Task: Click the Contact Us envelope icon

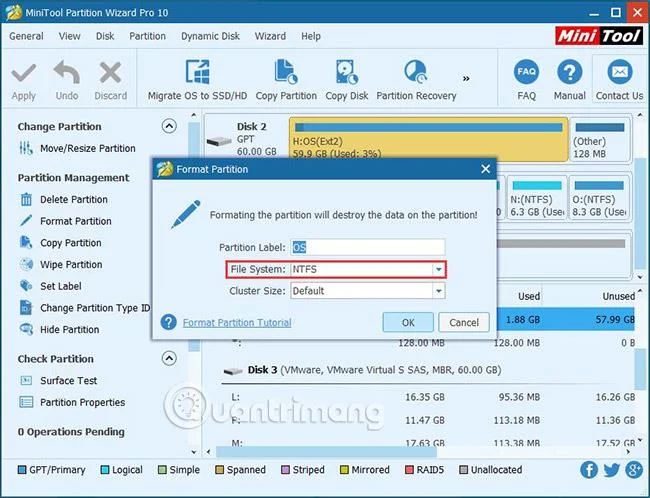Action: (x=620, y=72)
